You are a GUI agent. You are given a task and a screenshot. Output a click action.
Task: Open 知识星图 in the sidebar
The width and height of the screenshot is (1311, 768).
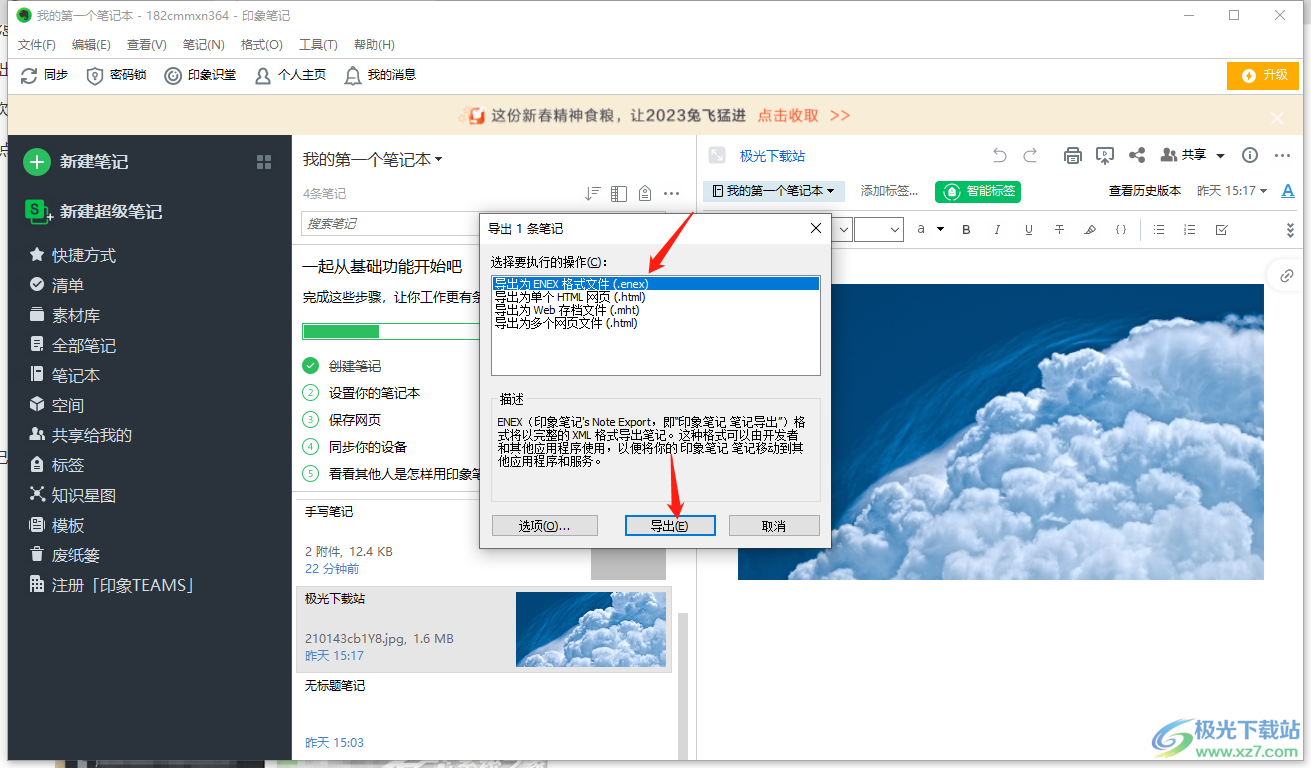(x=84, y=495)
